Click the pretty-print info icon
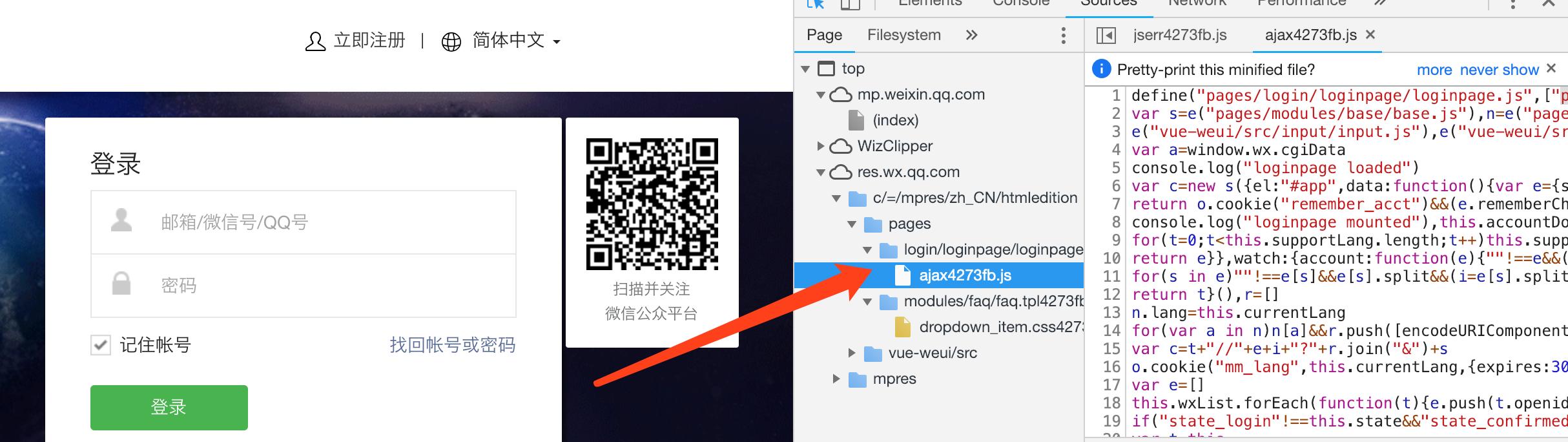The image size is (1568, 442). (1101, 69)
